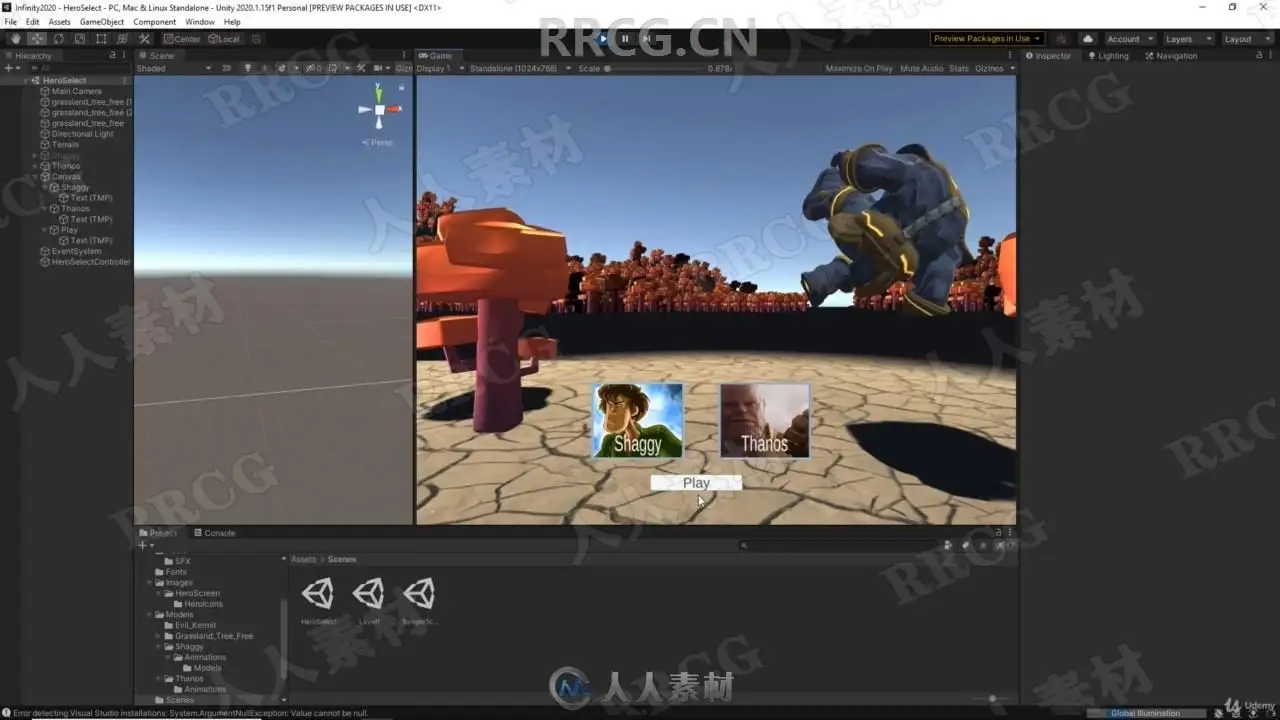The width and height of the screenshot is (1280, 720).
Task: Toggle scene effects icon in Scene toolbar
Action: 283,68
